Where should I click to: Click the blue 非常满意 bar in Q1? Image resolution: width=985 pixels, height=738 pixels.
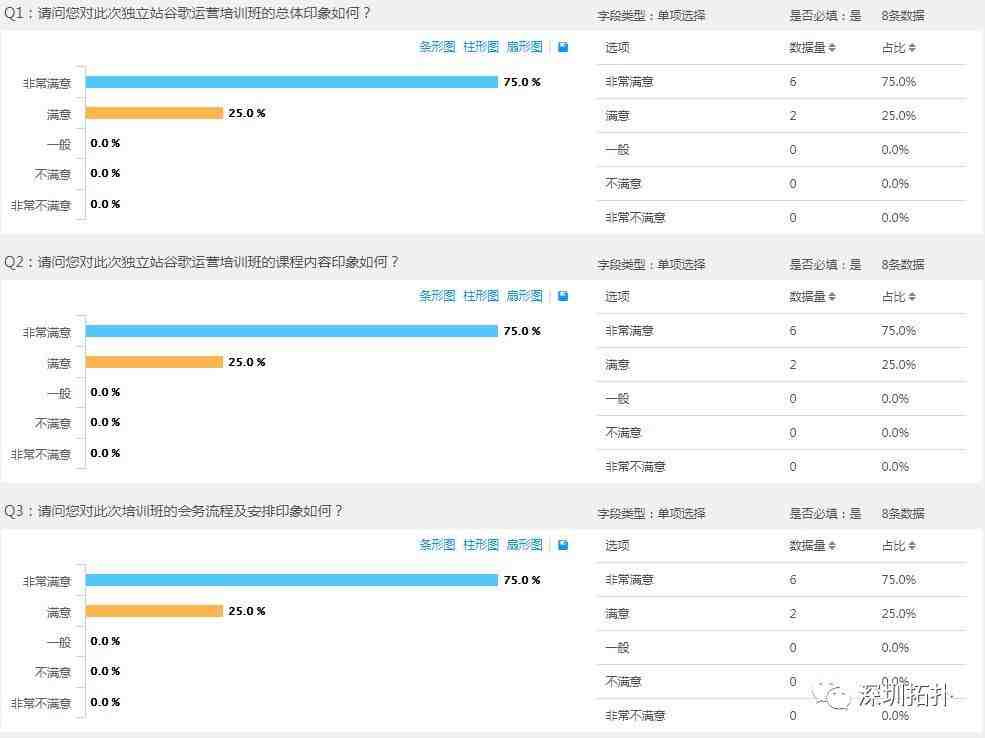click(291, 82)
